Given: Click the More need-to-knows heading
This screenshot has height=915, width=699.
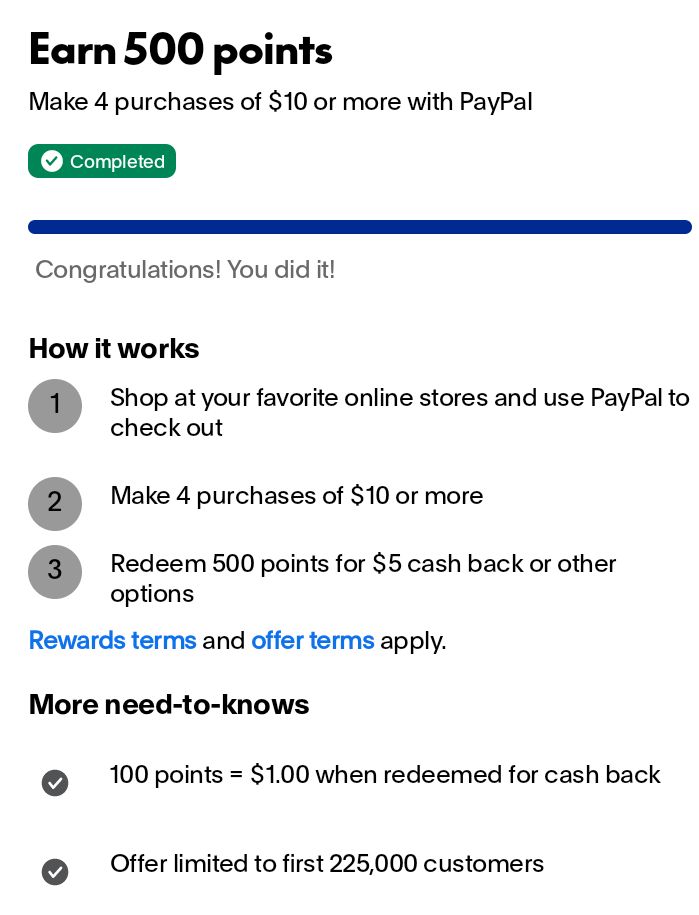Looking at the screenshot, I should pyautogui.click(x=169, y=704).
